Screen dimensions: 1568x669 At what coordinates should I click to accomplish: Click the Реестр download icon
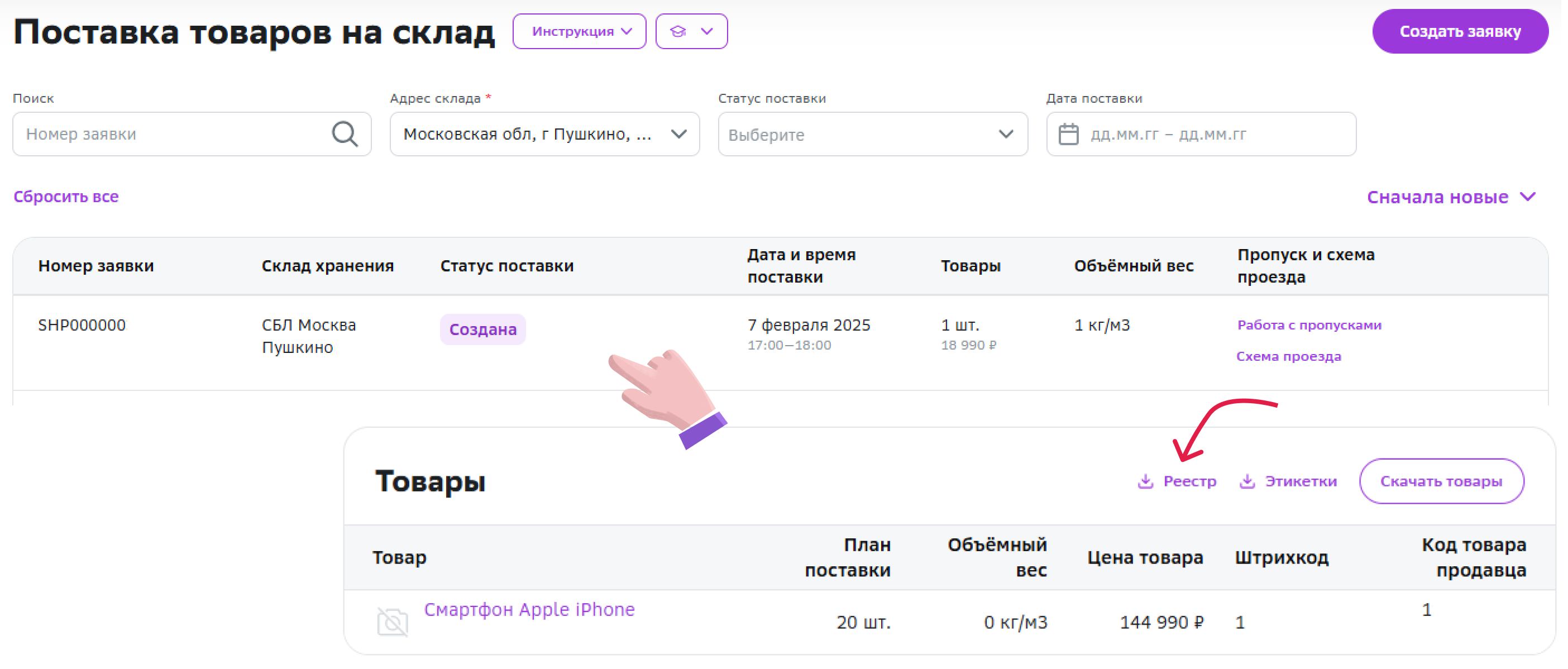point(1145,481)
